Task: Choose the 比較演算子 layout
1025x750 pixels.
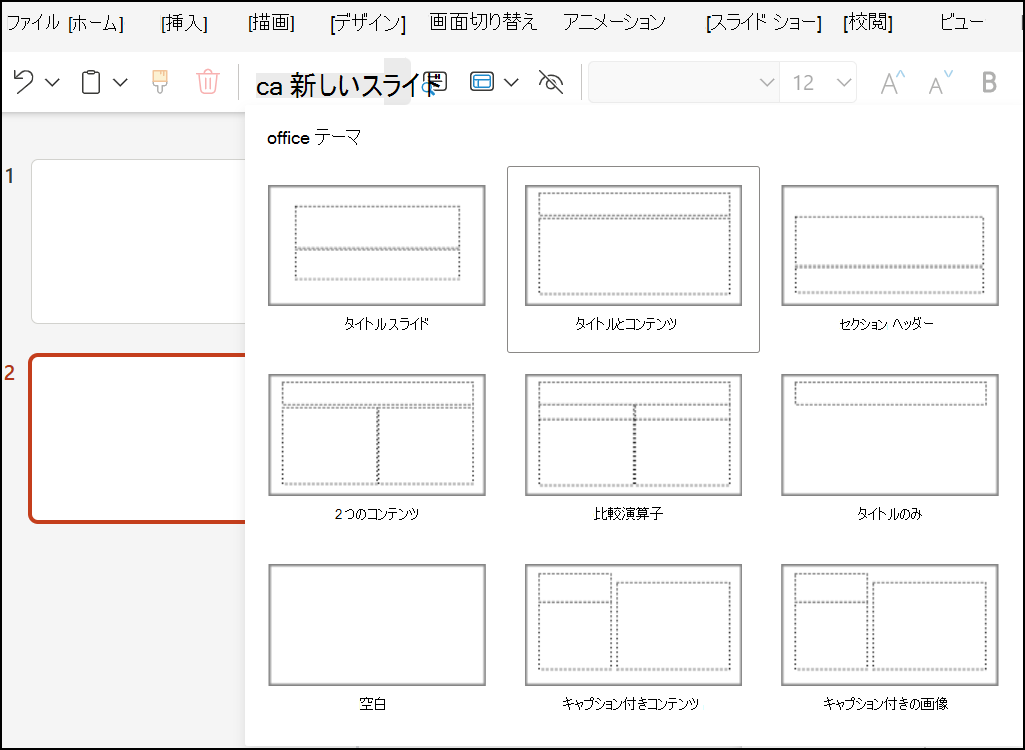Action: (x=633, y=448)
